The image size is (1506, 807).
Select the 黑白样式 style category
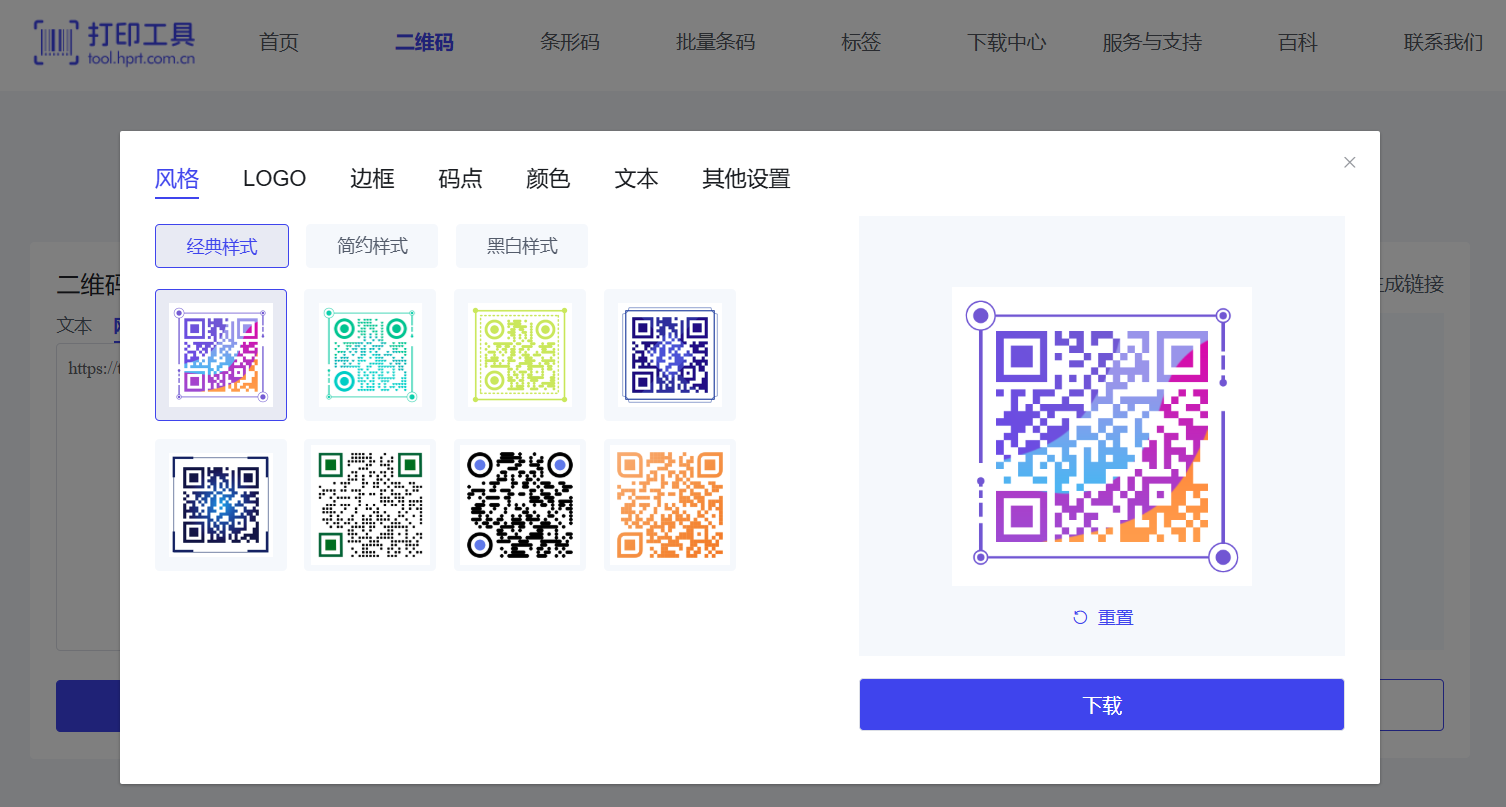tap(522, 246)
